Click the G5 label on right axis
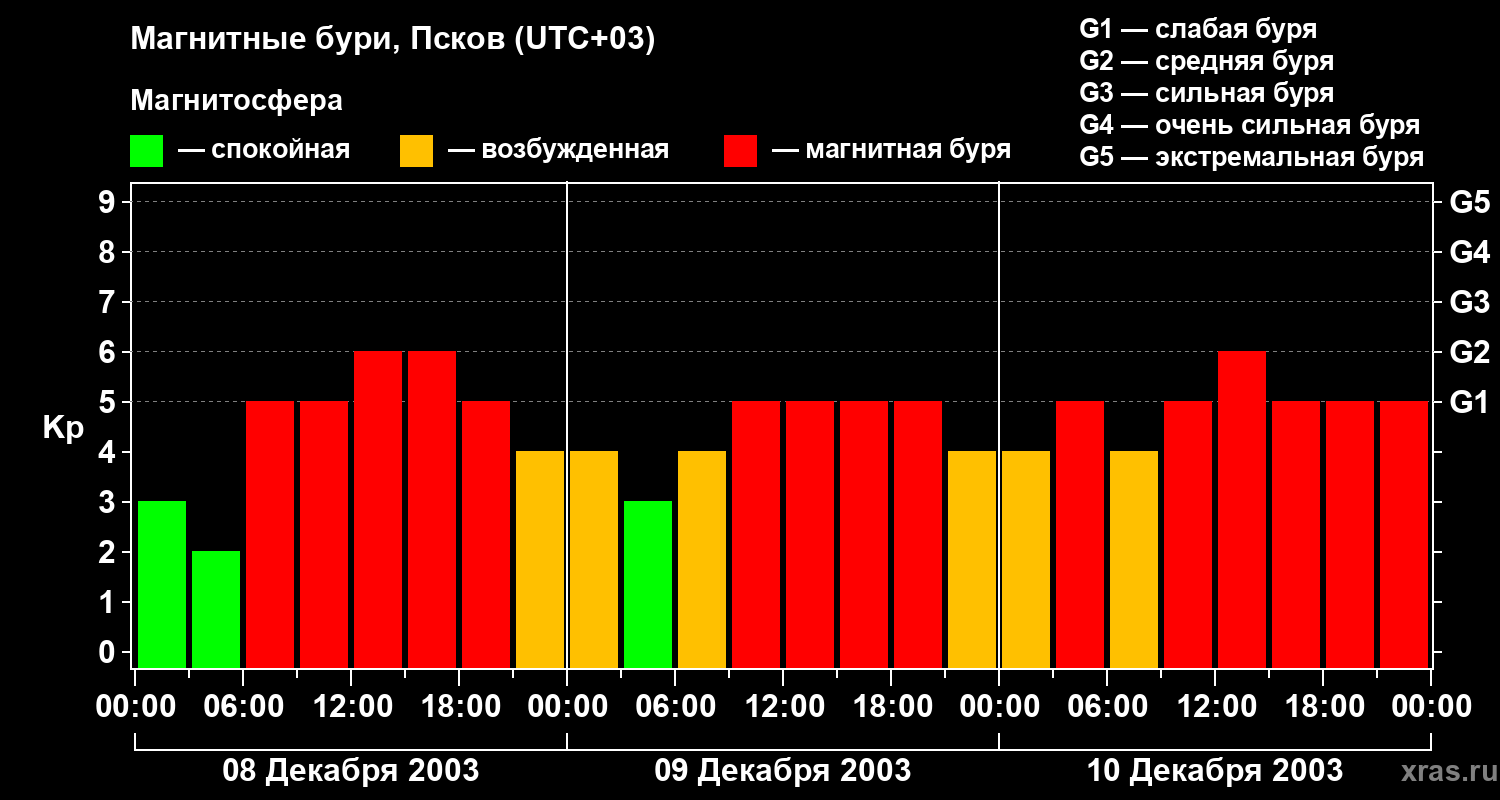Image resolution: width=1500 pixels, height=800 pixels. point(1469,202)
